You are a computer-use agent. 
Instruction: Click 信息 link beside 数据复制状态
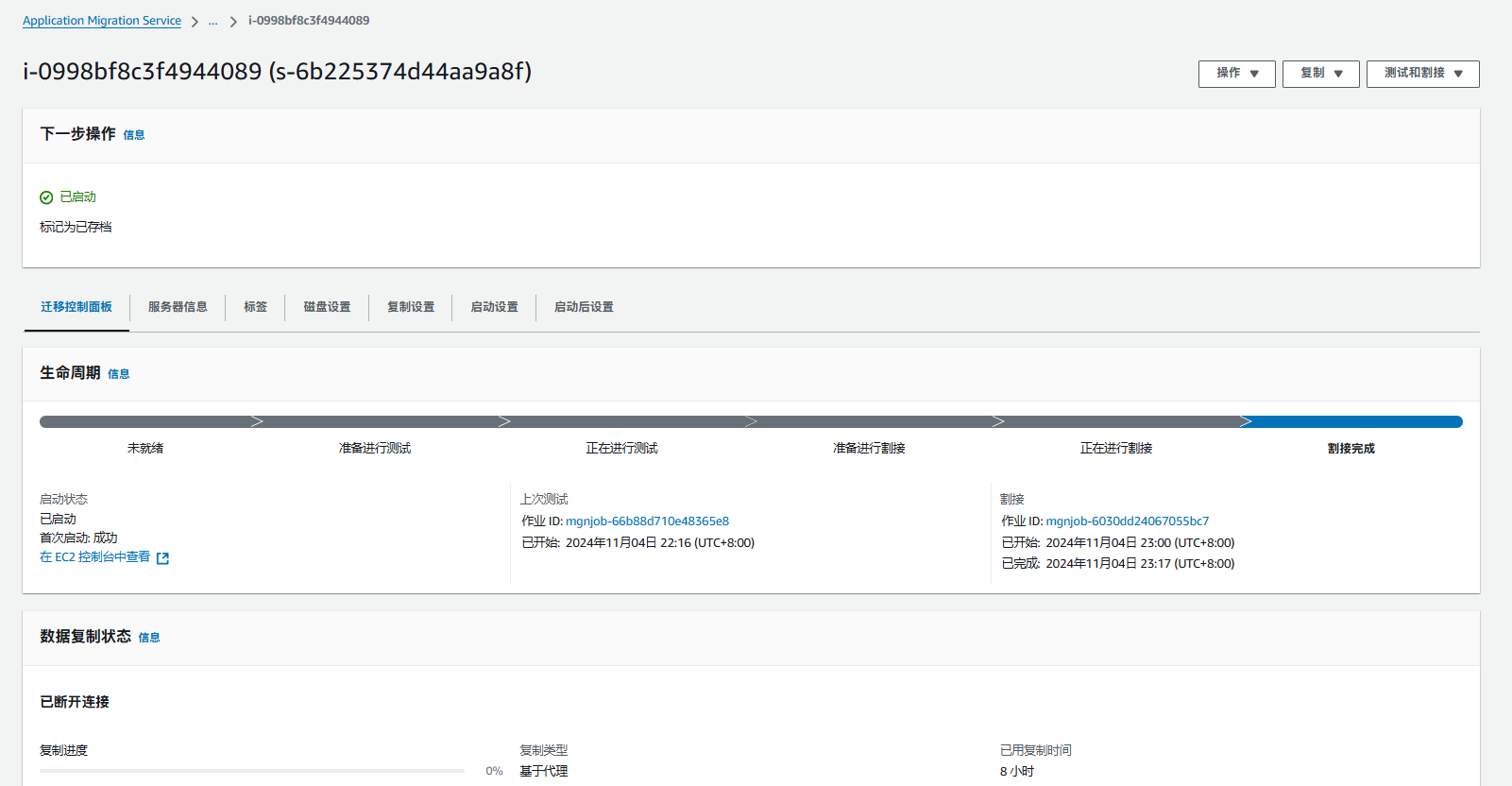[149, 638]
